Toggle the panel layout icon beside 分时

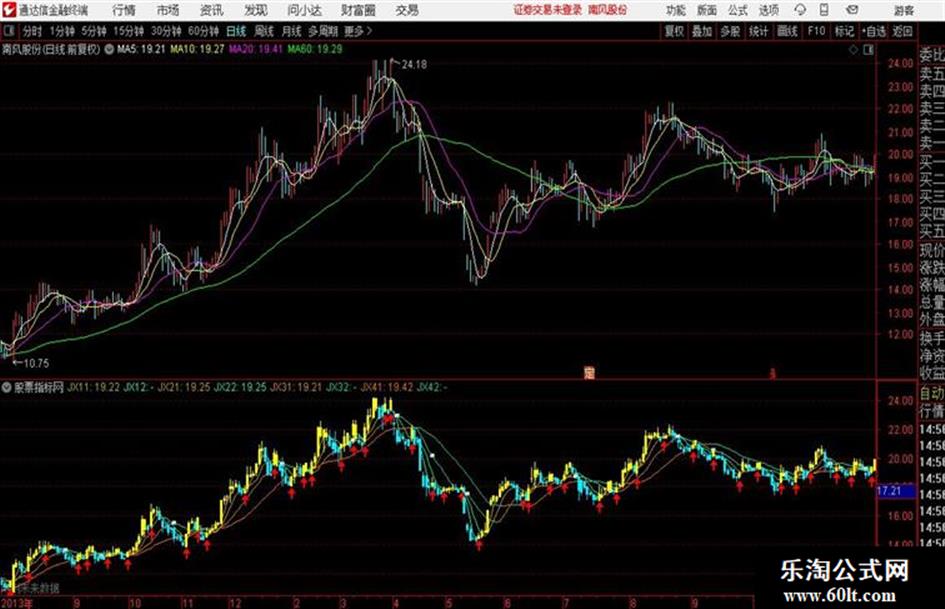tap(9, 31)
